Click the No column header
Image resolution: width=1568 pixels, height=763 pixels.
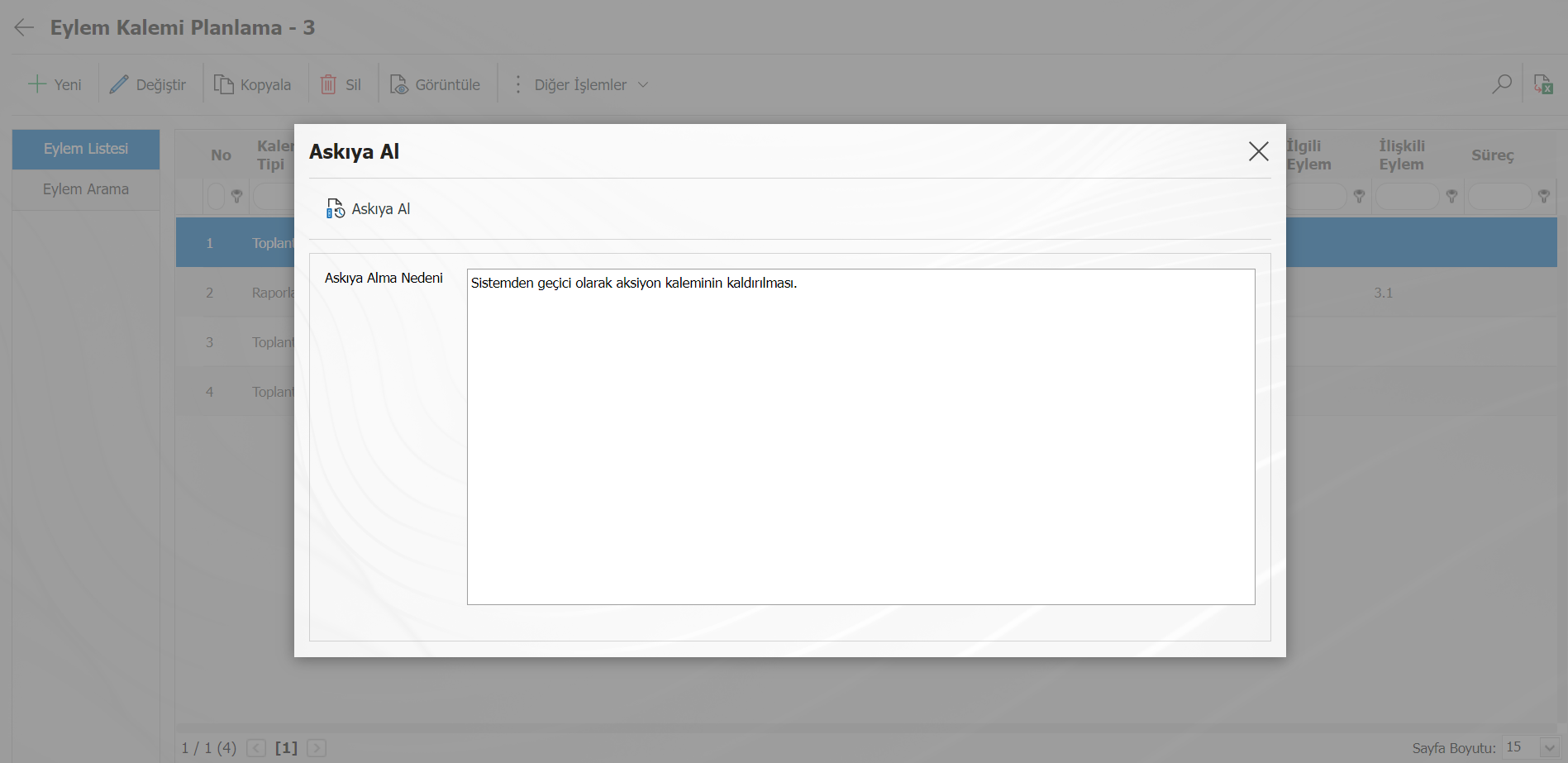pyautogui.click(x=221, y=155)
